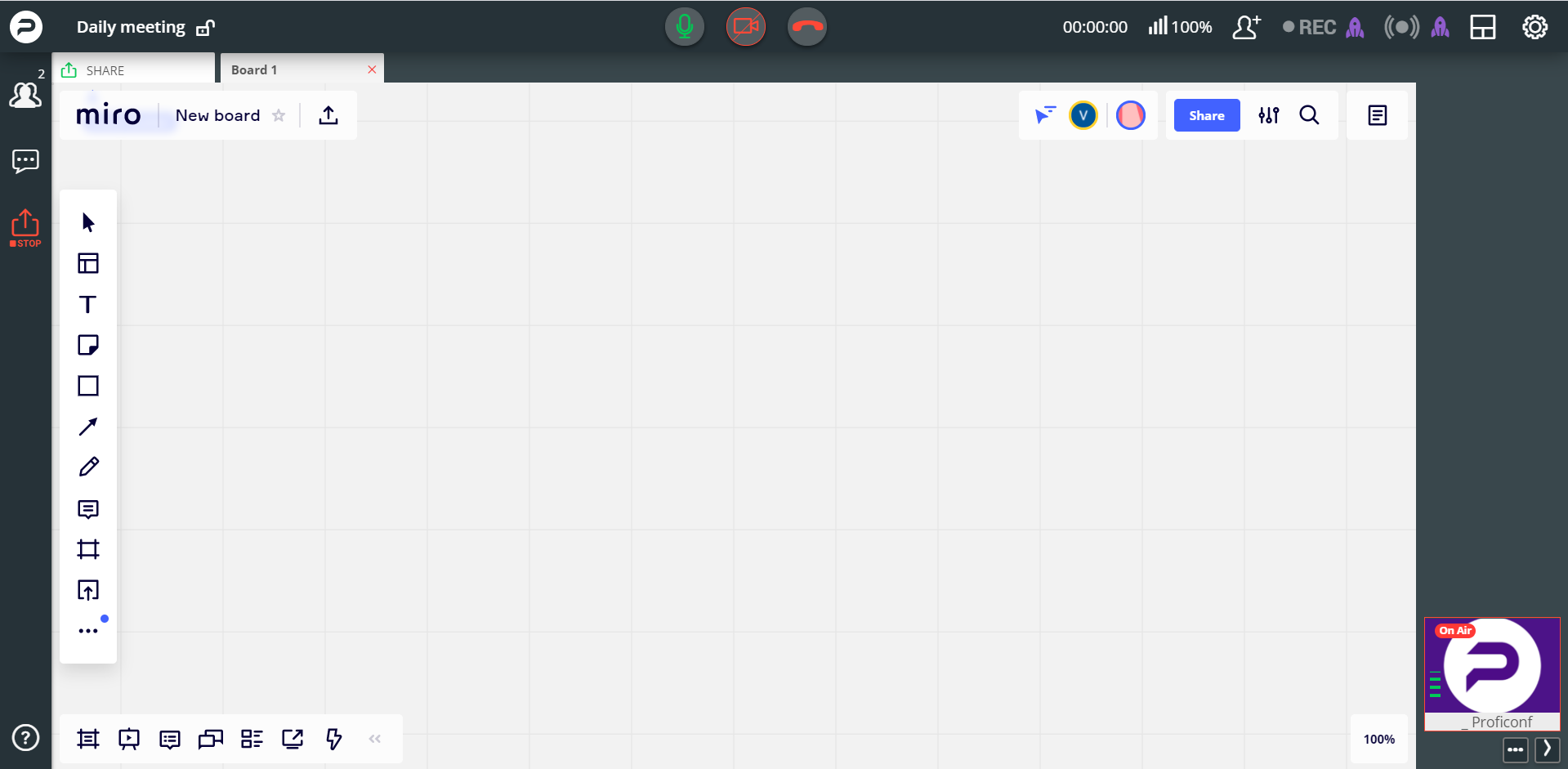
Task: Open activity lightning bolt icon
Action: pos(333,740)
